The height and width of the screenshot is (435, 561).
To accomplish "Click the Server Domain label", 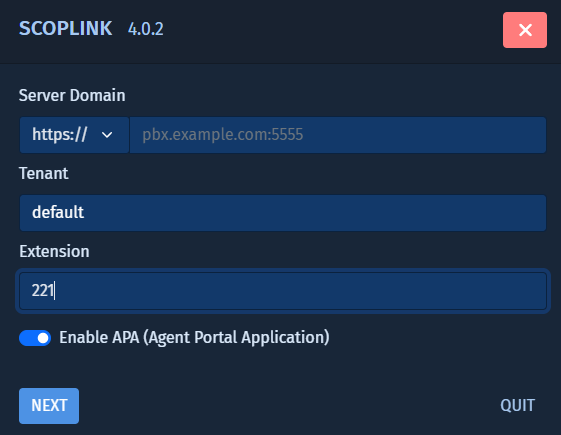I will 72,96.
